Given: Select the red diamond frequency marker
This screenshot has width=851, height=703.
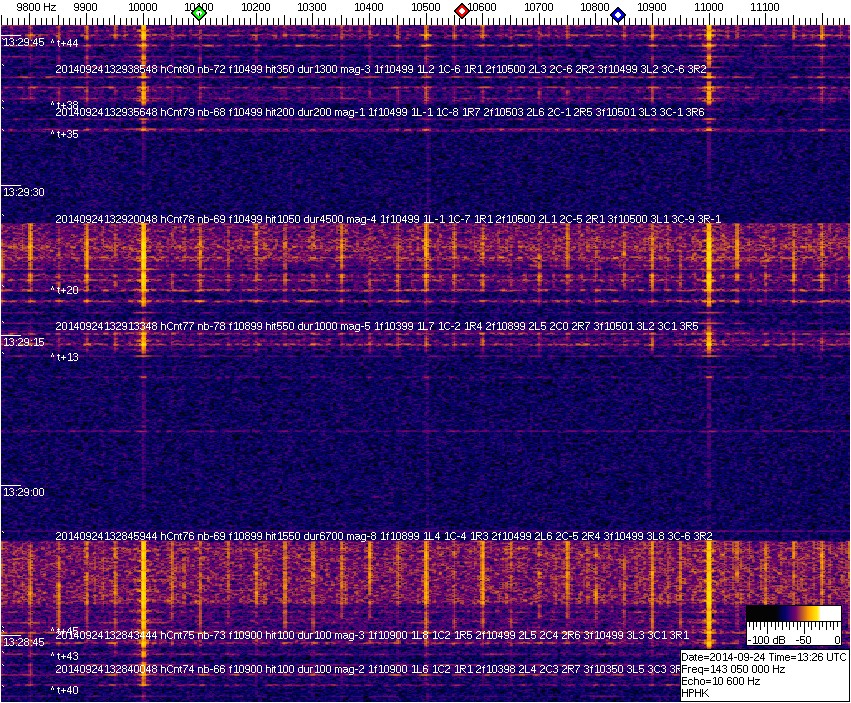Looking at the screenshot, I should 462,11.
